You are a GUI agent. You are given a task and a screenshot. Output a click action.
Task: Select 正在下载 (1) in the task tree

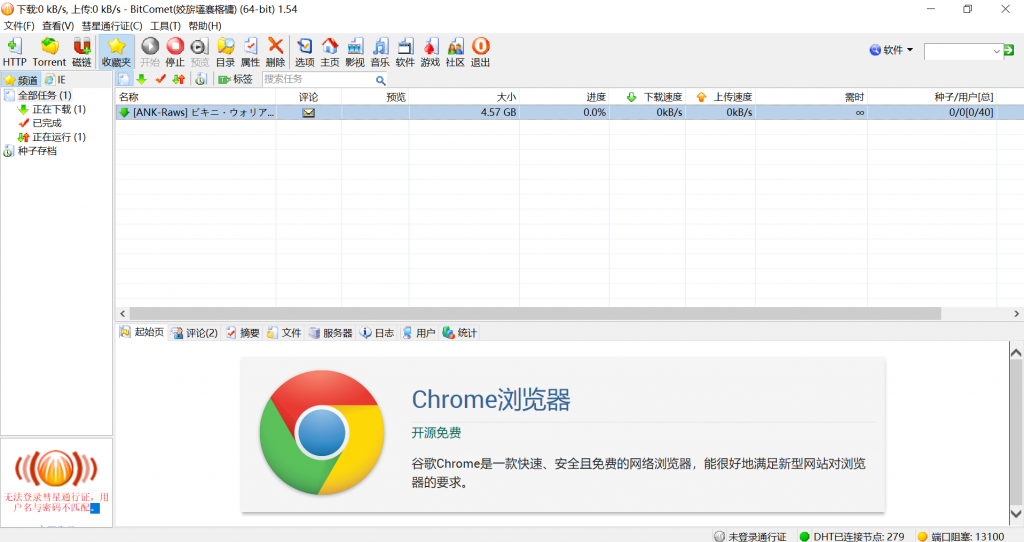point(58,109)
